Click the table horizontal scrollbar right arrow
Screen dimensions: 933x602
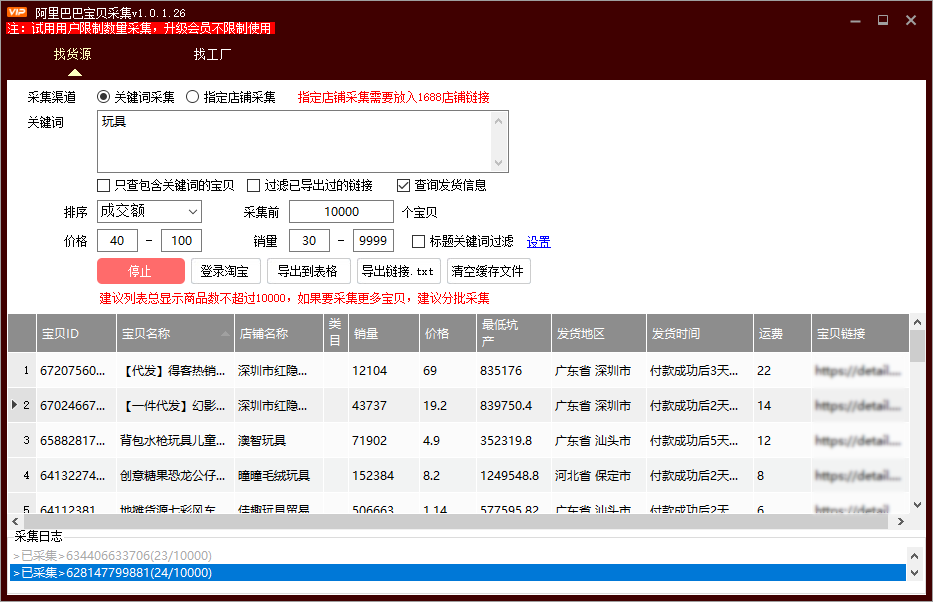pyautogui.click(x=901, y=521)
